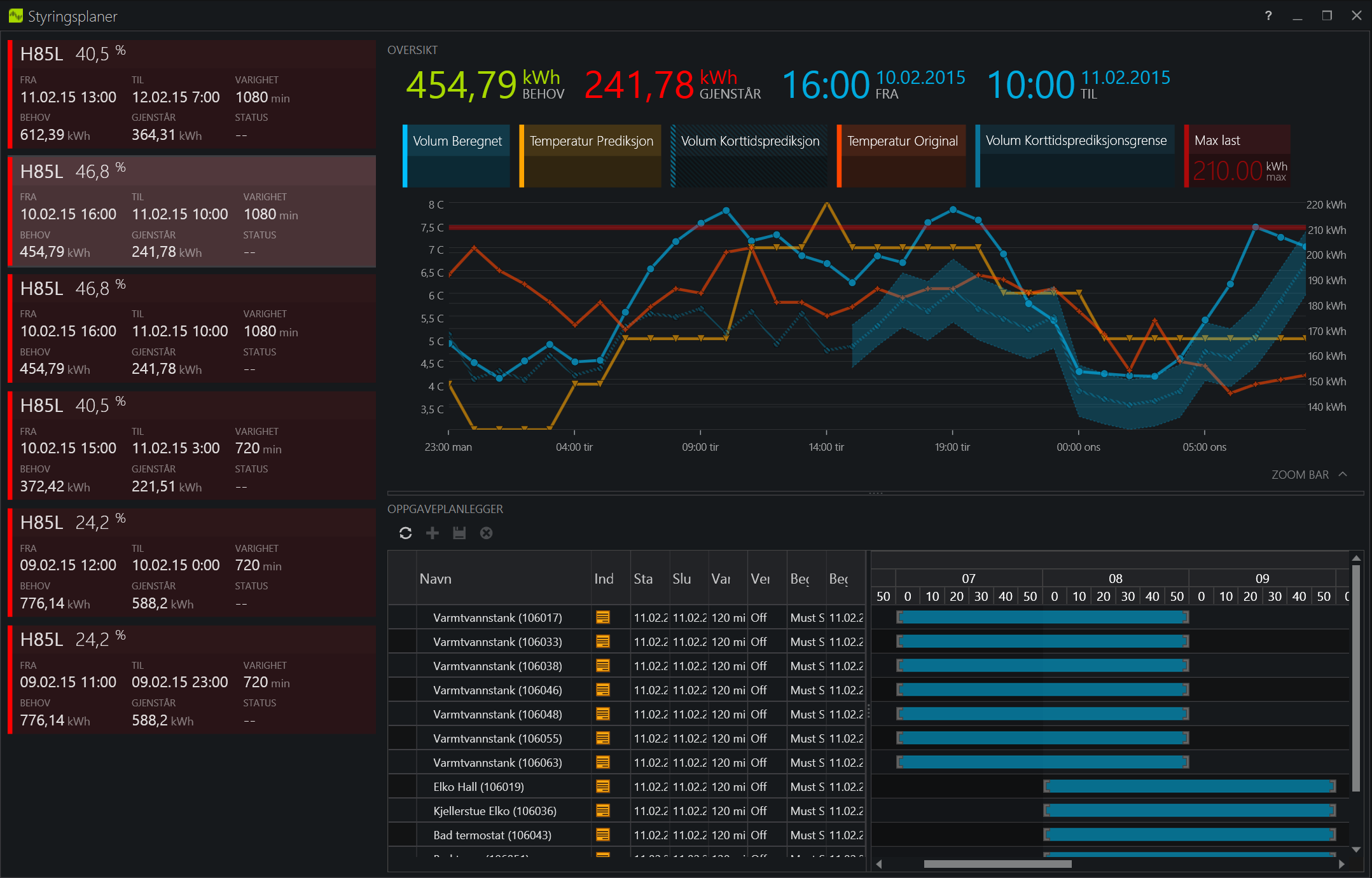Click indicator icon for Varmtvannstank (106055)
The height and width of the screenshot is (878, 1372).
pyautogui.click(x=603, y=738)
